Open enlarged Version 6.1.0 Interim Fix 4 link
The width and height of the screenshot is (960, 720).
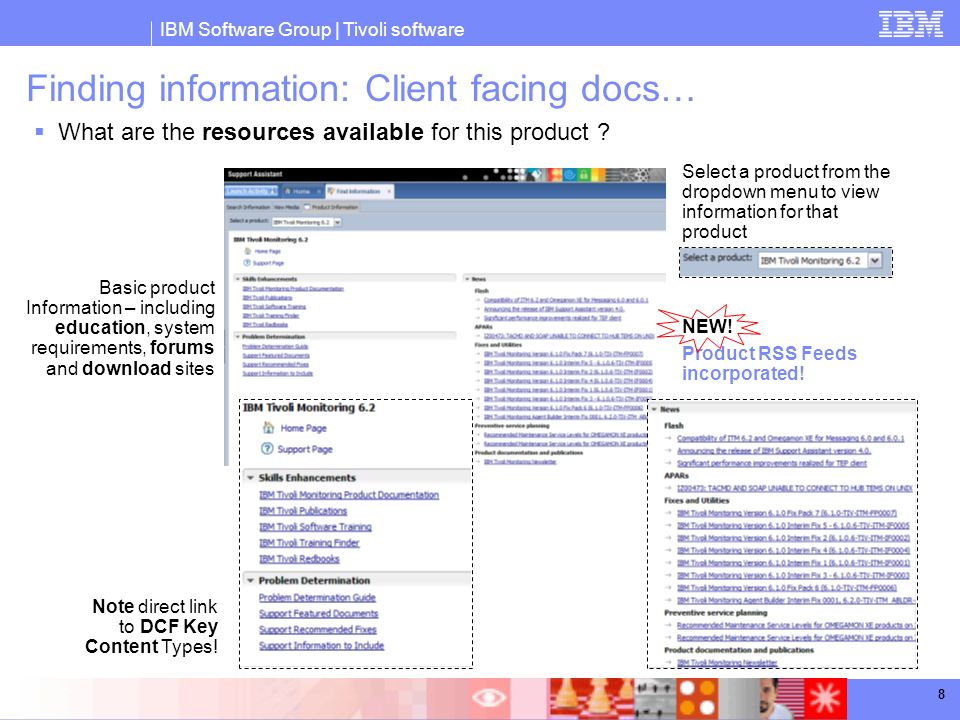(793, 550)
